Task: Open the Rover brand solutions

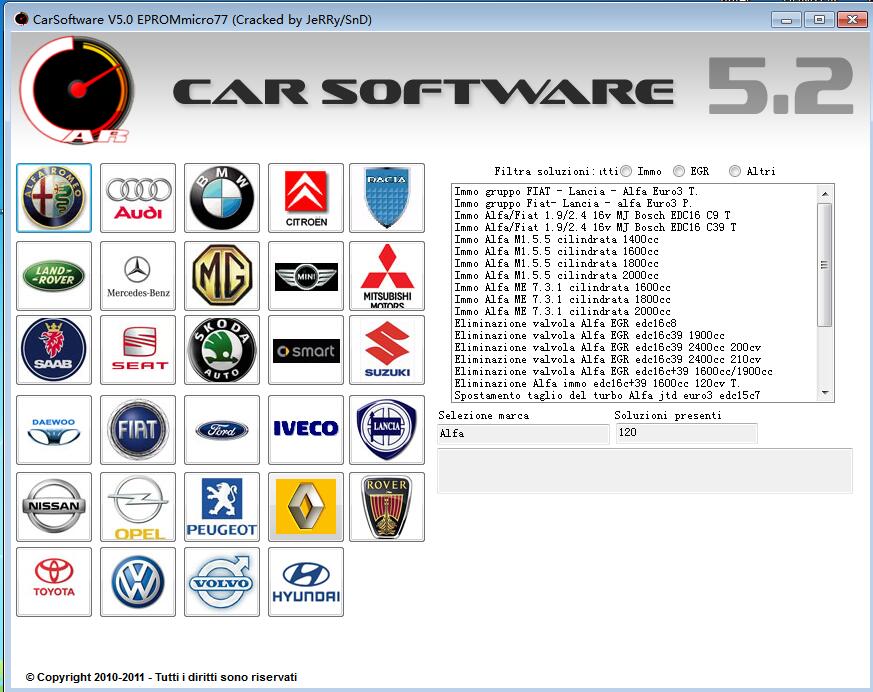Action: pyautogui.click(x=387, y=507)
